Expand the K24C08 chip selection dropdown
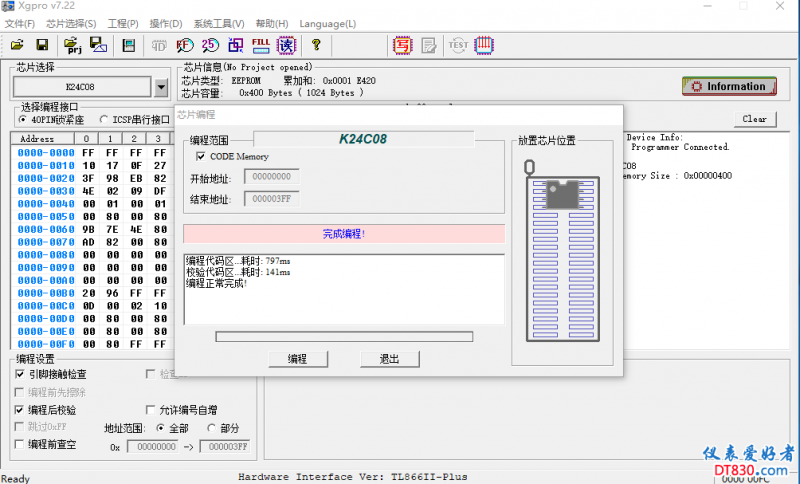 coord(161,88)
